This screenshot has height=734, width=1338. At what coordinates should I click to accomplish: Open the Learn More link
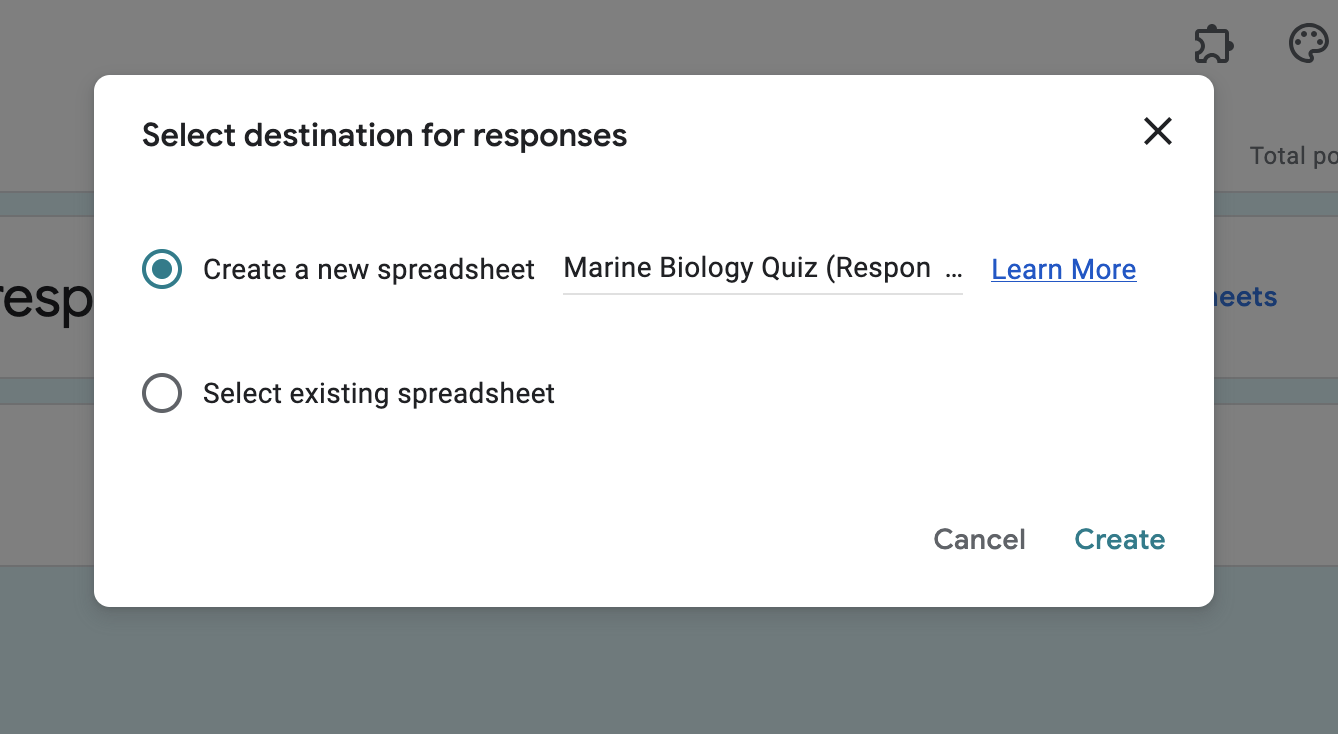pyautogui.click(x=1063, y=269)
